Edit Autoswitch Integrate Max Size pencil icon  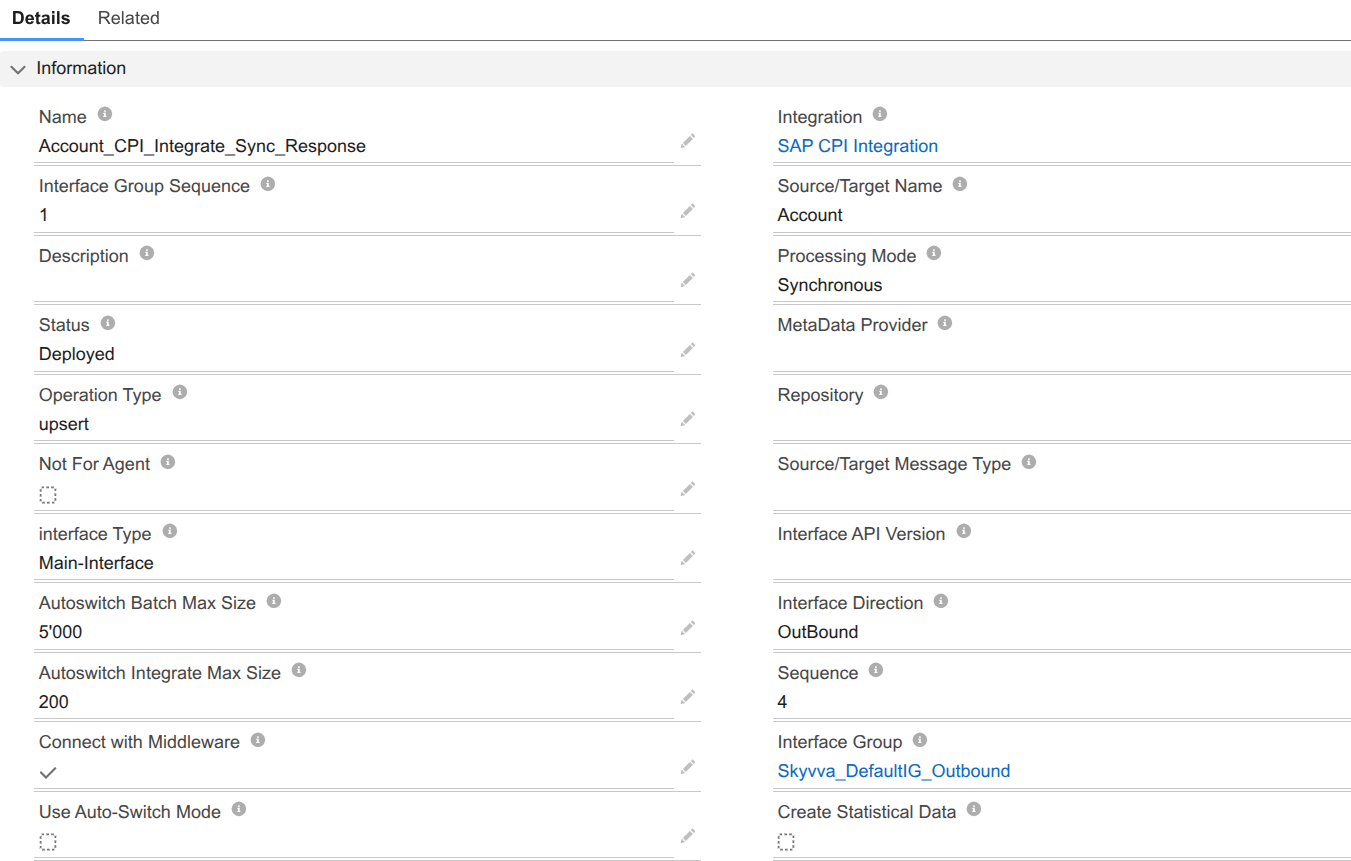[x=688, y=696]
